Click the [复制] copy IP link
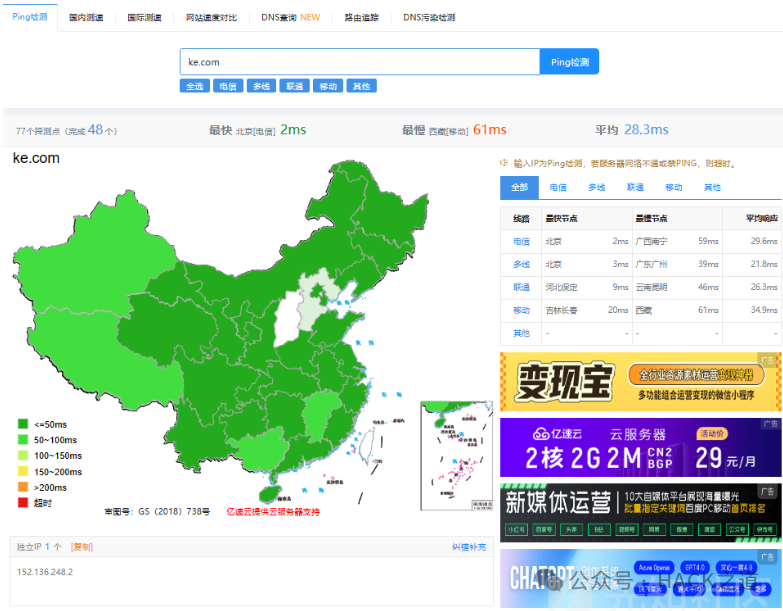The height and width of the screenshot is (611, 783). pos(81,547)
